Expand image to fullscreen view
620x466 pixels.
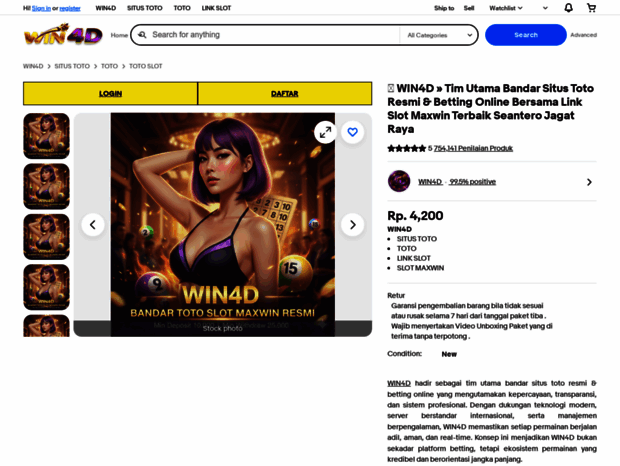[325, 132]
